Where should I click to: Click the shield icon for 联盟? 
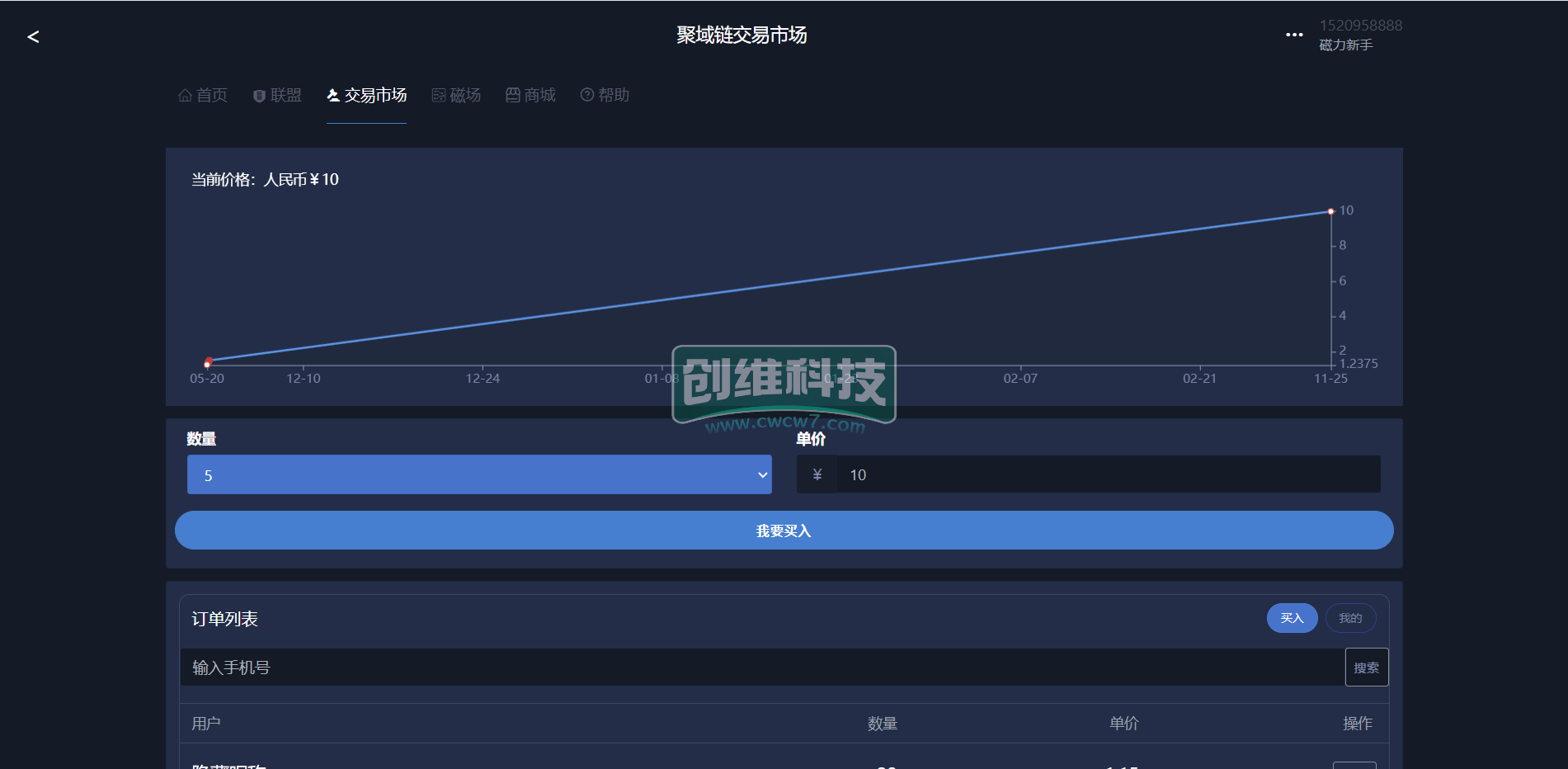coord(259,96)
